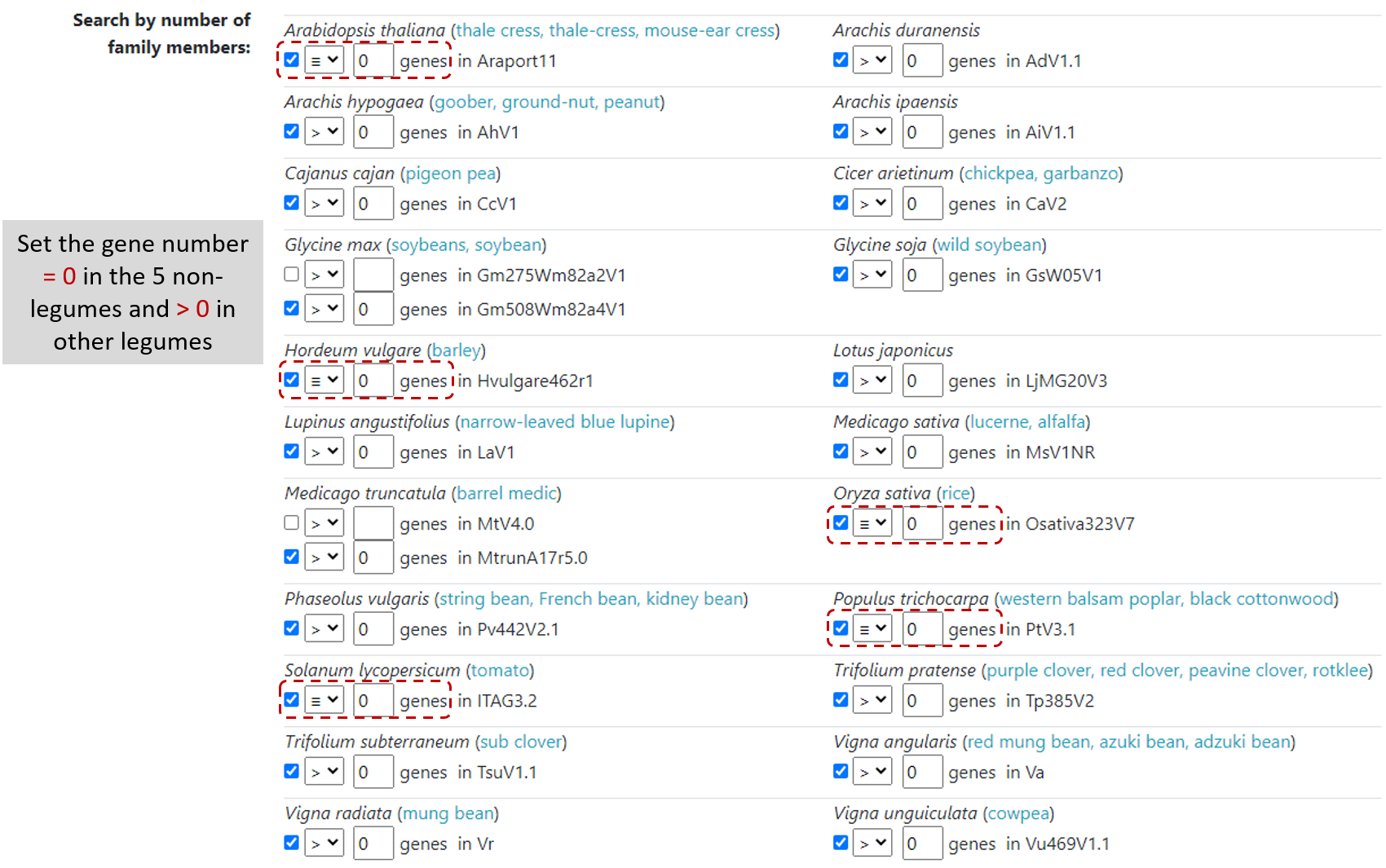The image size is (1386, 868).
Task: Click the gene count field for Gm275Wm82a2V1
Action: pyautogui.click(x=373, y=275)
